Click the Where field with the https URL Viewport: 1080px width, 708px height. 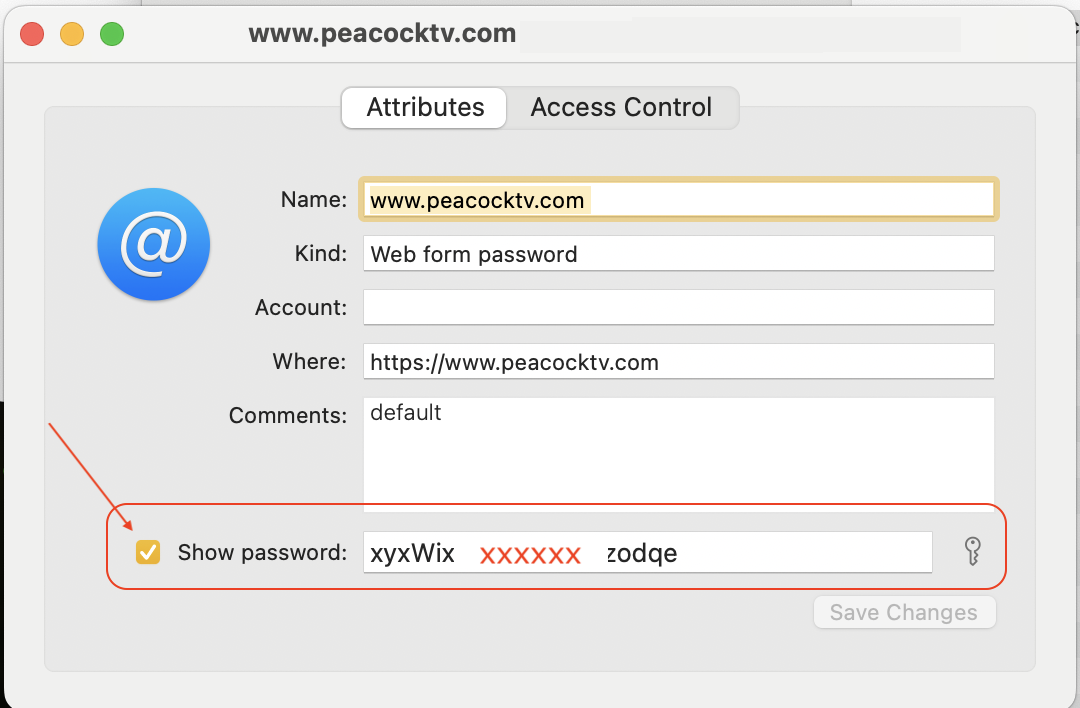[x=678, y=361]
